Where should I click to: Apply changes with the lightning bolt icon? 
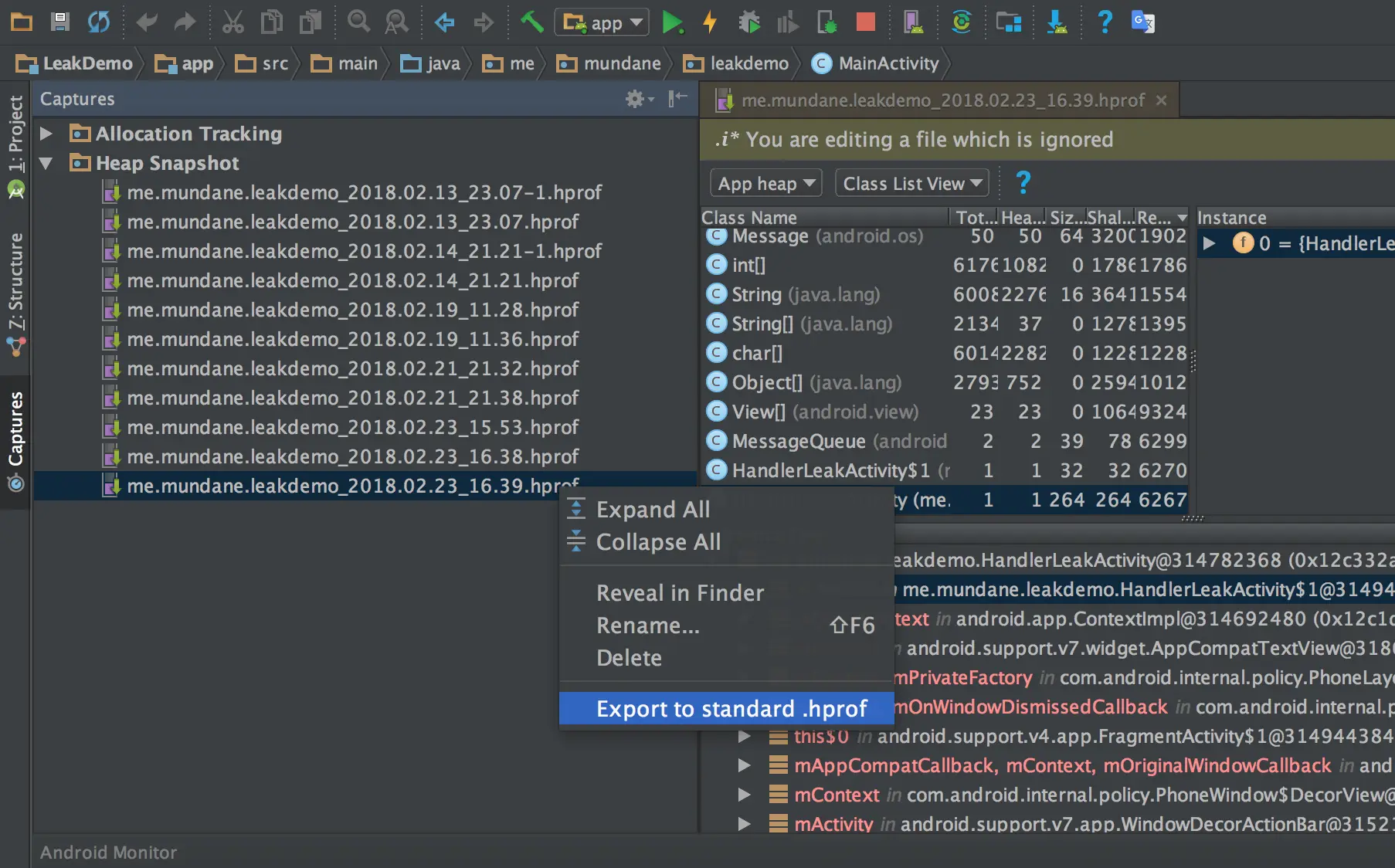coord(710,22)
